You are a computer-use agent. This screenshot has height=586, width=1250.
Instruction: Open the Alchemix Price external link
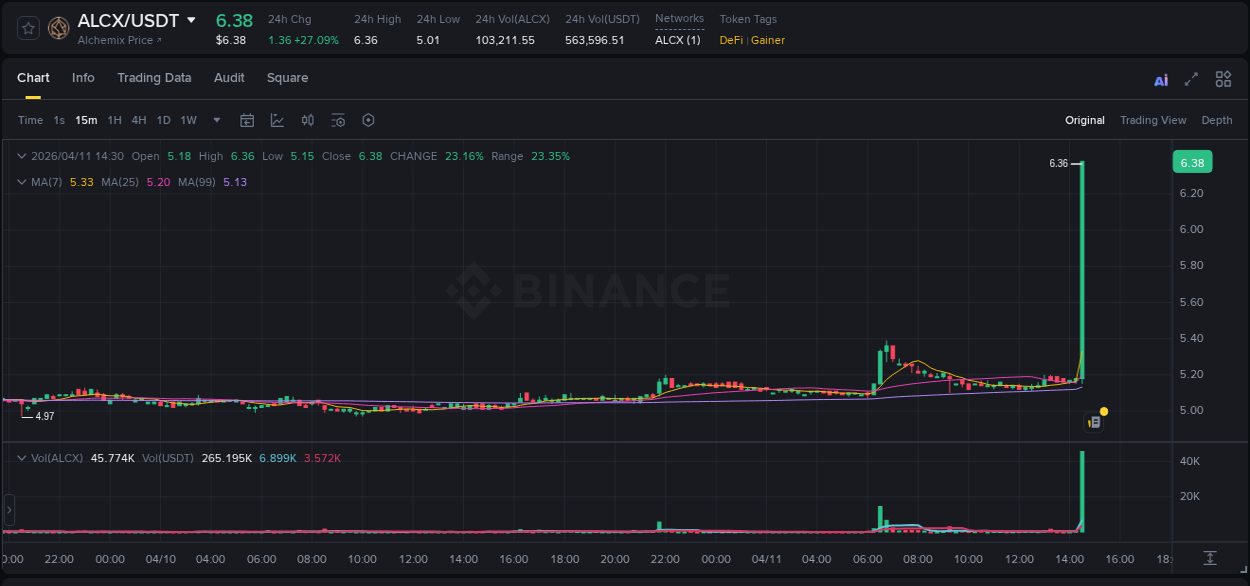pyautogui.click(x=119, y=40)
